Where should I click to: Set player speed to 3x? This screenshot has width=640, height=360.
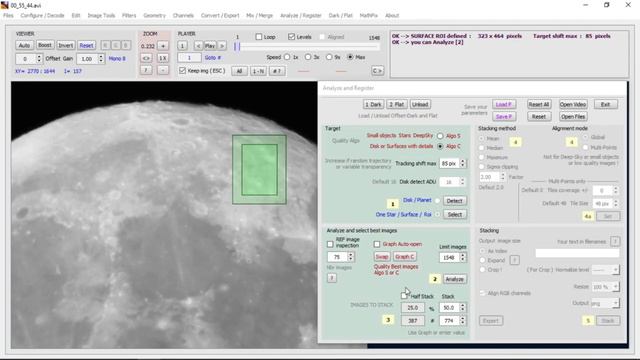coord(308,57)
